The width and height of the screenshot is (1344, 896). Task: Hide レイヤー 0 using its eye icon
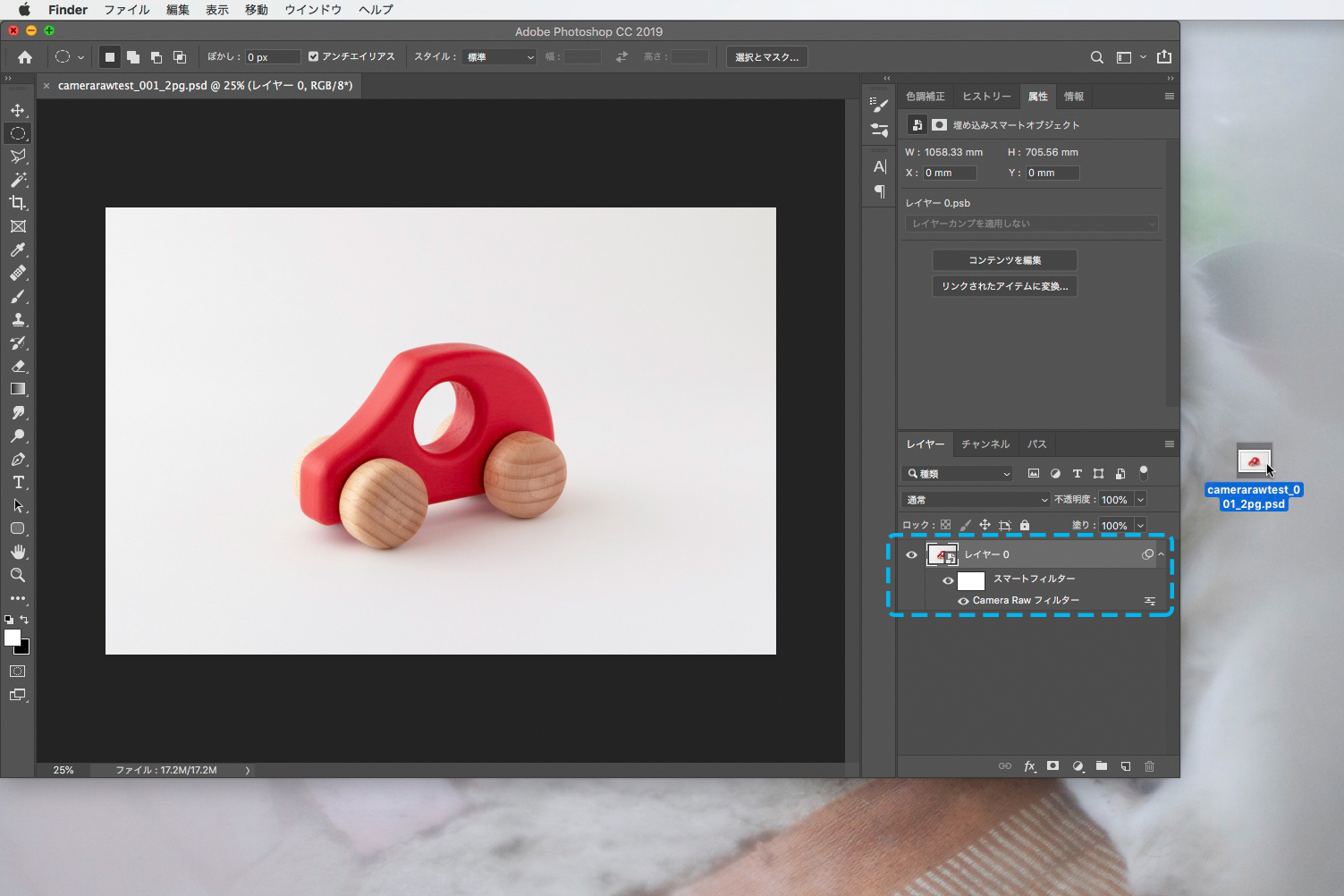pos(911,555)
